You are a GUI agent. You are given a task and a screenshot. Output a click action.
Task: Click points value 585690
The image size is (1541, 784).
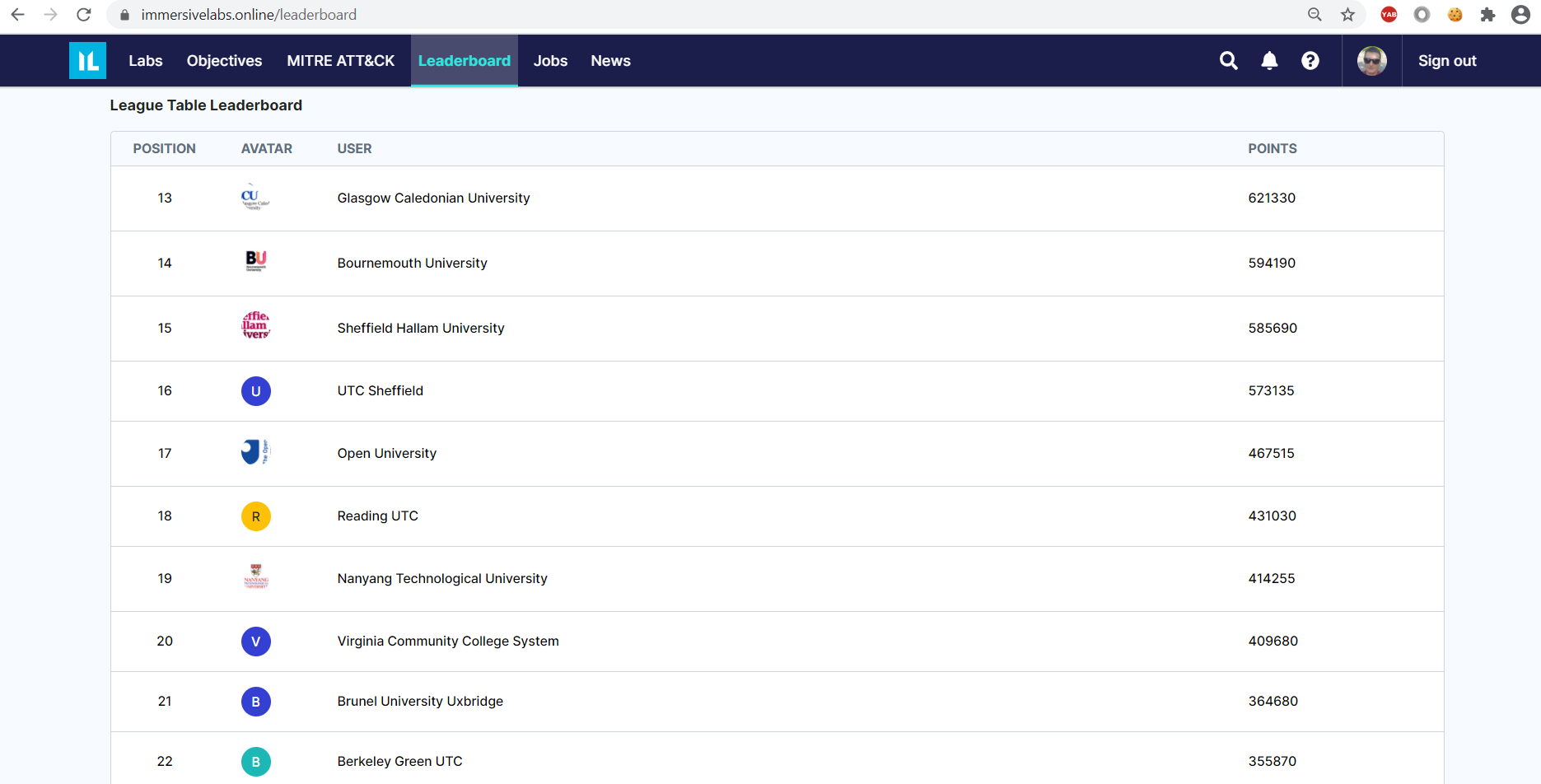(x=1272, y=328)
